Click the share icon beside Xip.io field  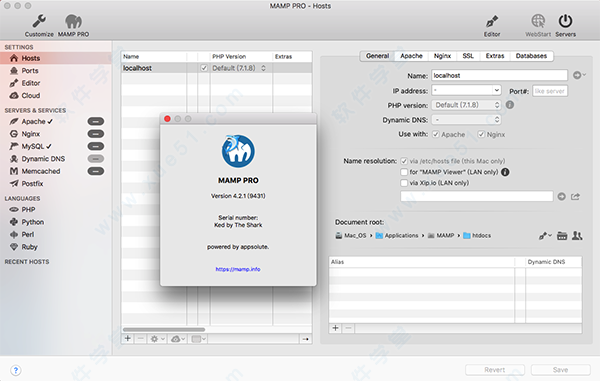tap(576, 197)
